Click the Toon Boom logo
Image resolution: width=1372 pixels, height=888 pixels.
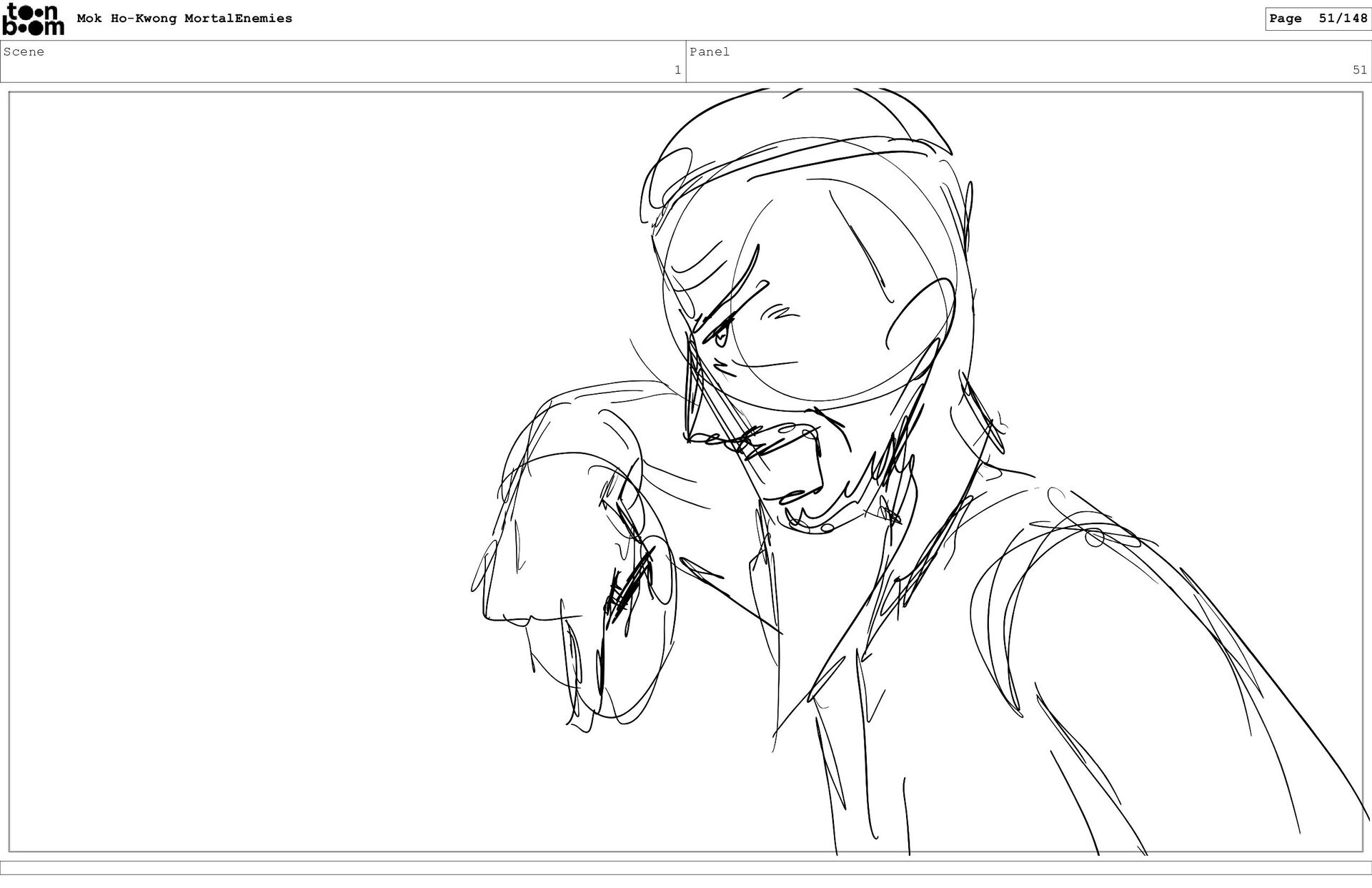point(33,19)
